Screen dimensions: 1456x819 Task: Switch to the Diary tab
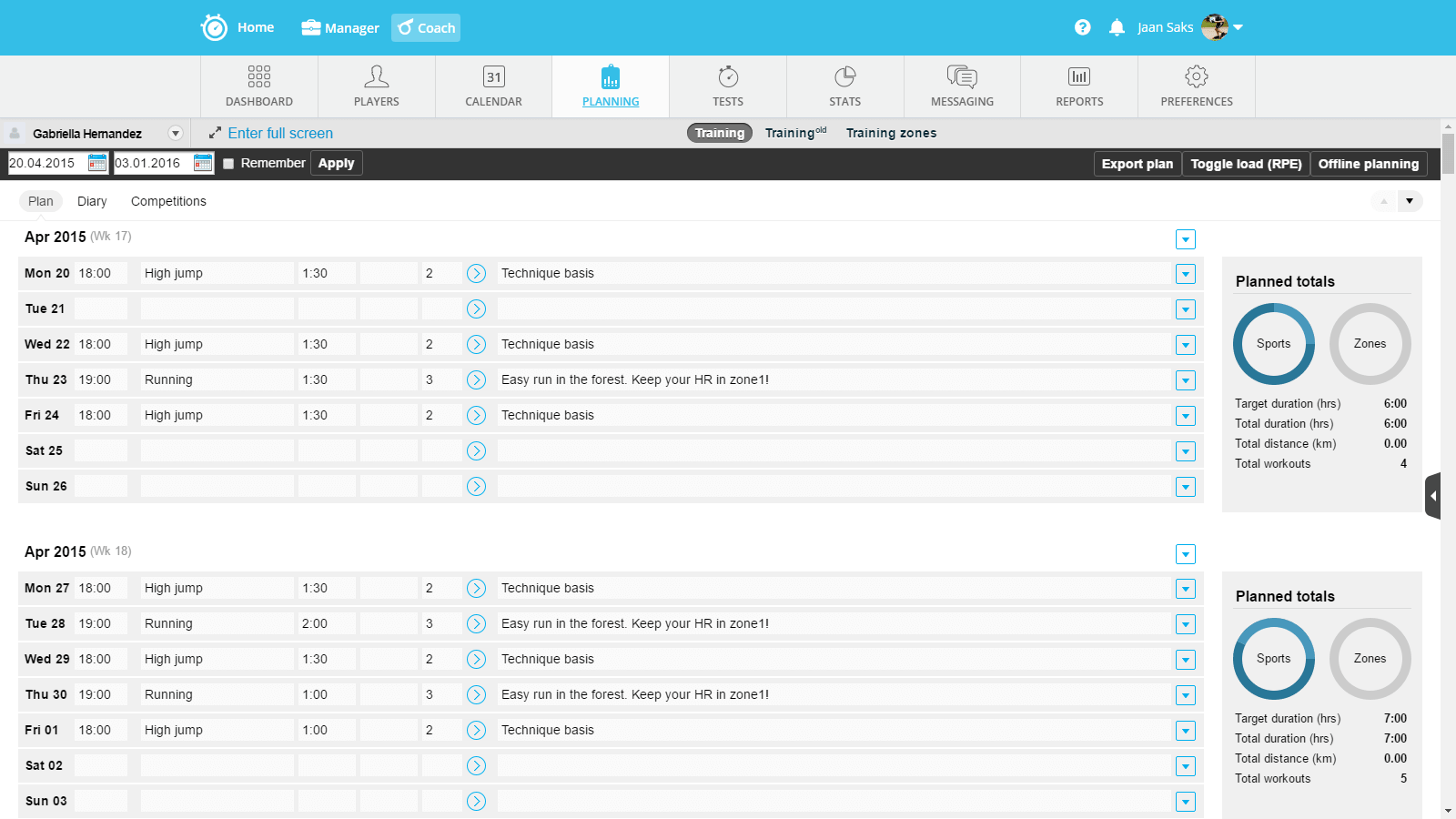click(92, 201)
